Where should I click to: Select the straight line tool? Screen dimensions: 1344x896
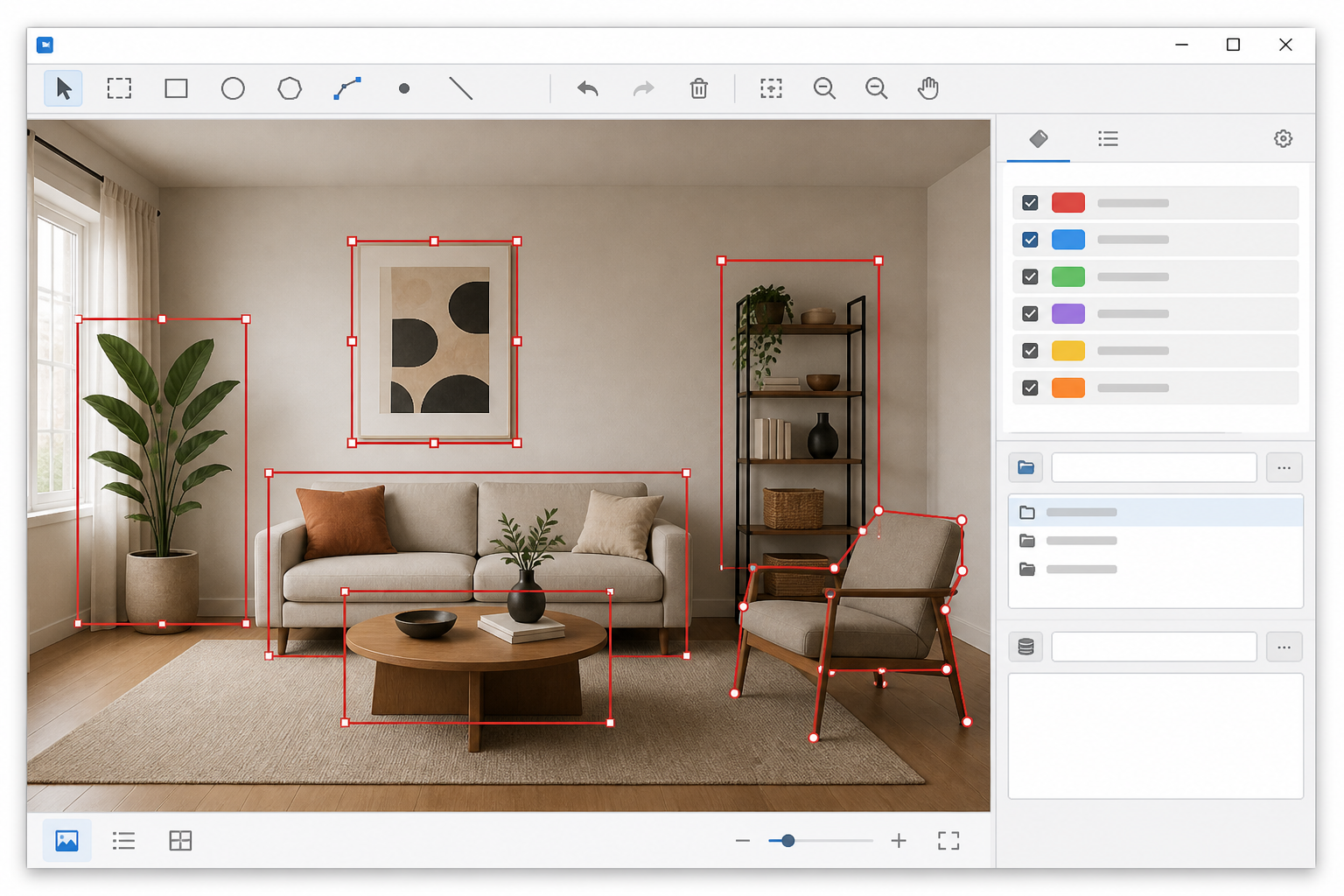(x=460, y=88)
